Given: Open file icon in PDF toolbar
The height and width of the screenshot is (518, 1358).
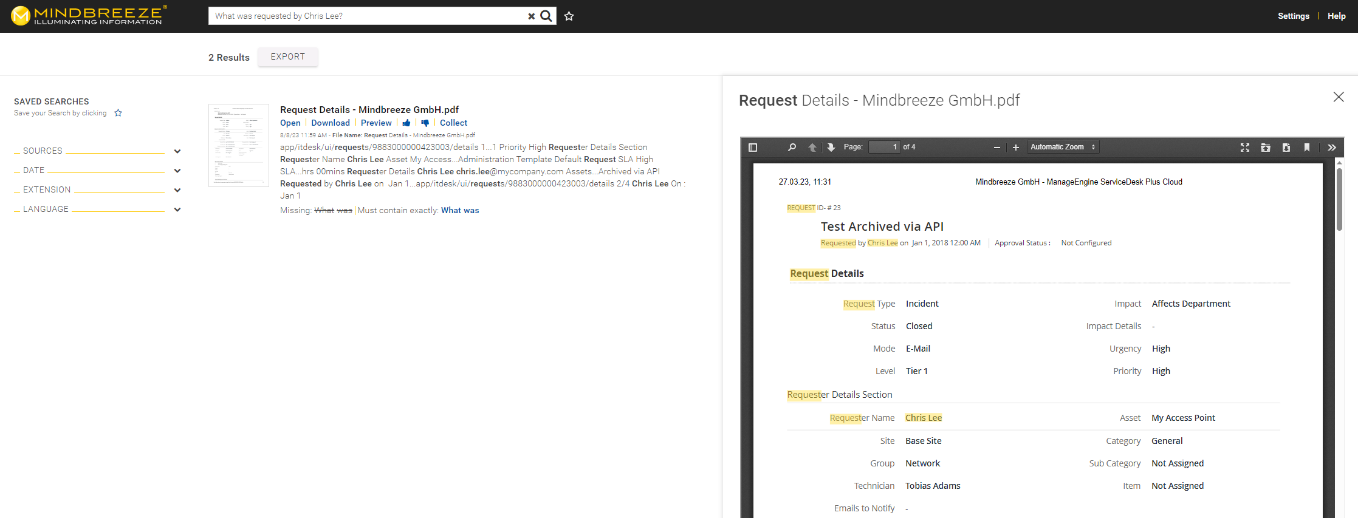Looking at the screenshot, I should pyautogui.click(x=1265, y=147).
